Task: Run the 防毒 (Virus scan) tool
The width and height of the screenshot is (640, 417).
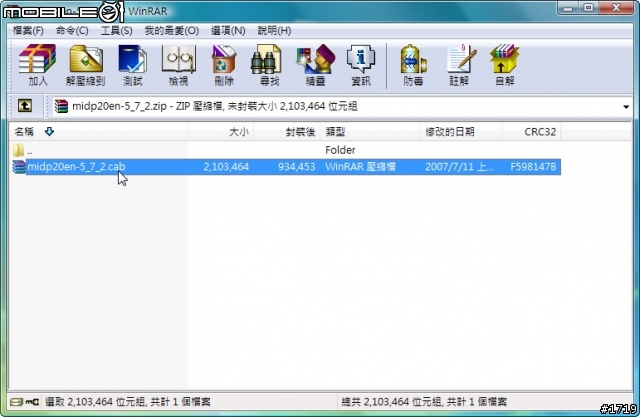Action: pyautogui.click(x=413, y=65)
